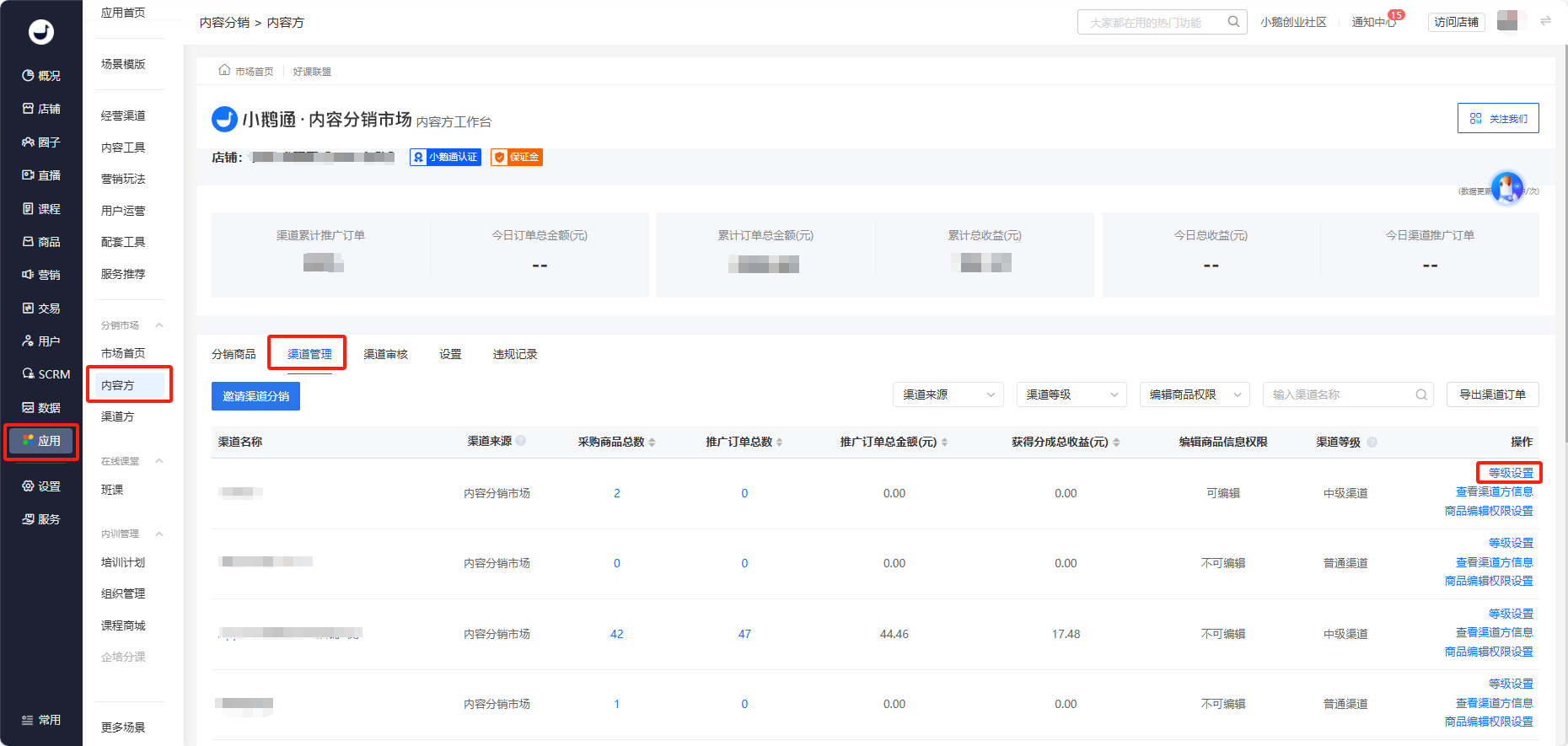Open the 渠道等级 filter dropdown
Screen dimensions: 1568x746
click(1071, 394)
